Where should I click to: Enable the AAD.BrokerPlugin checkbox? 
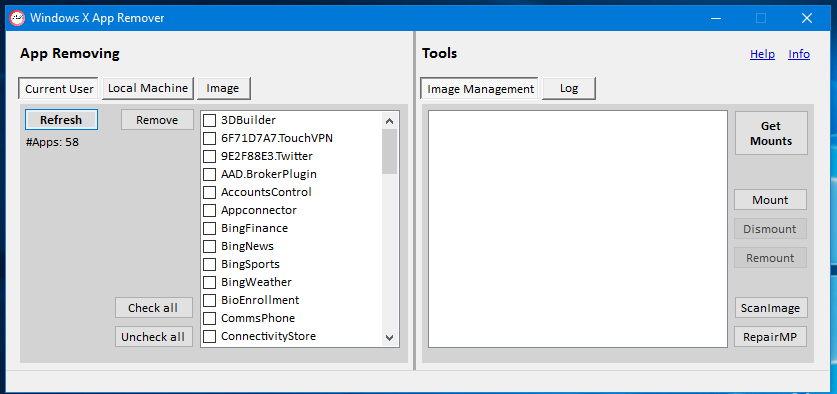pyautogui.click(x=210, y=175)
